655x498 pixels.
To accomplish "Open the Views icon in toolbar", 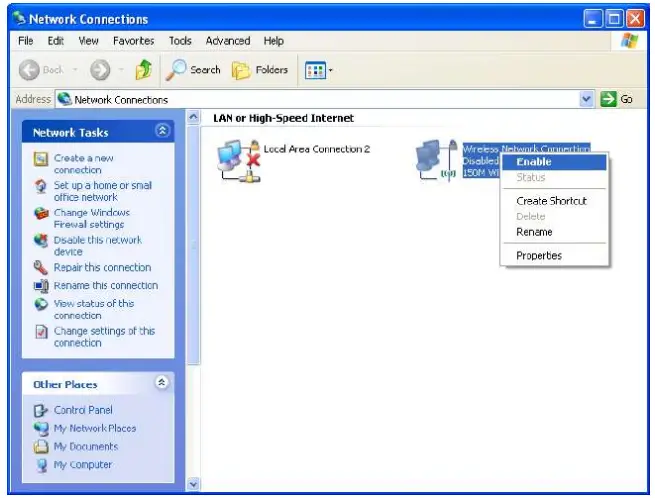I will tap(315, 70).
